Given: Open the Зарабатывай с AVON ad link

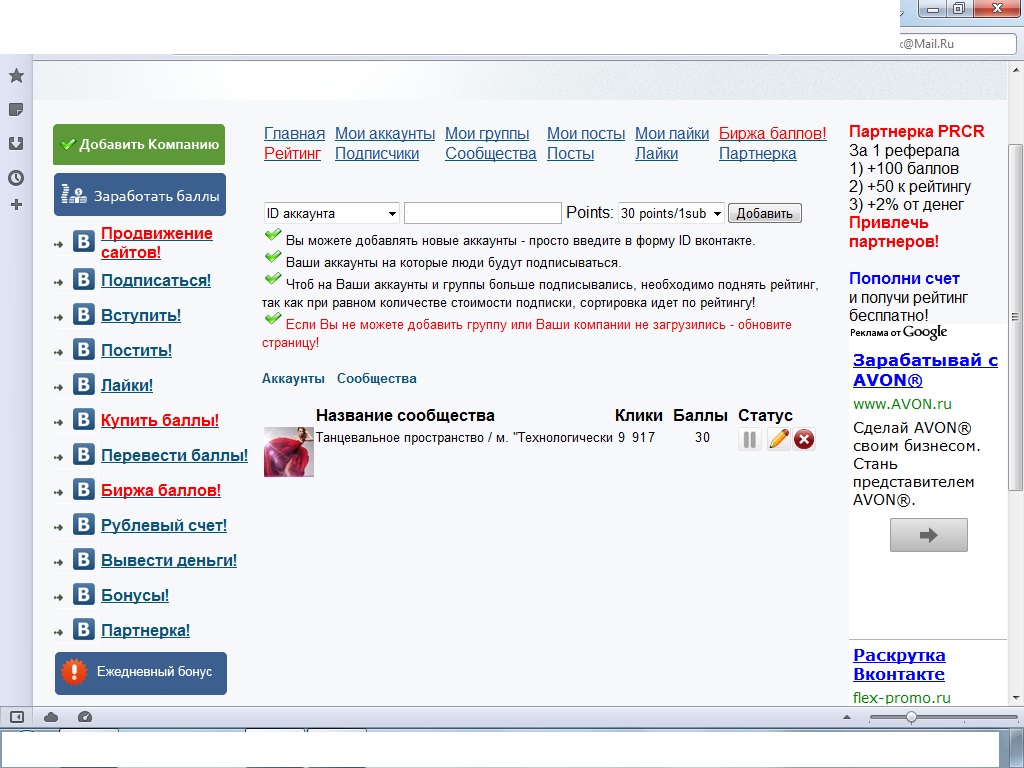Looking at the screenshot, I should point(925,370).
